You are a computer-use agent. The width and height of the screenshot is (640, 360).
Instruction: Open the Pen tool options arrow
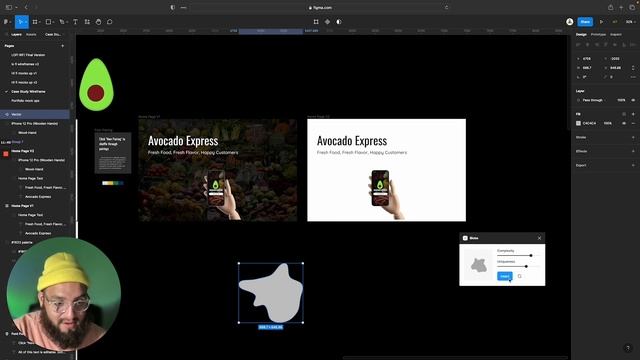point(67,22)
